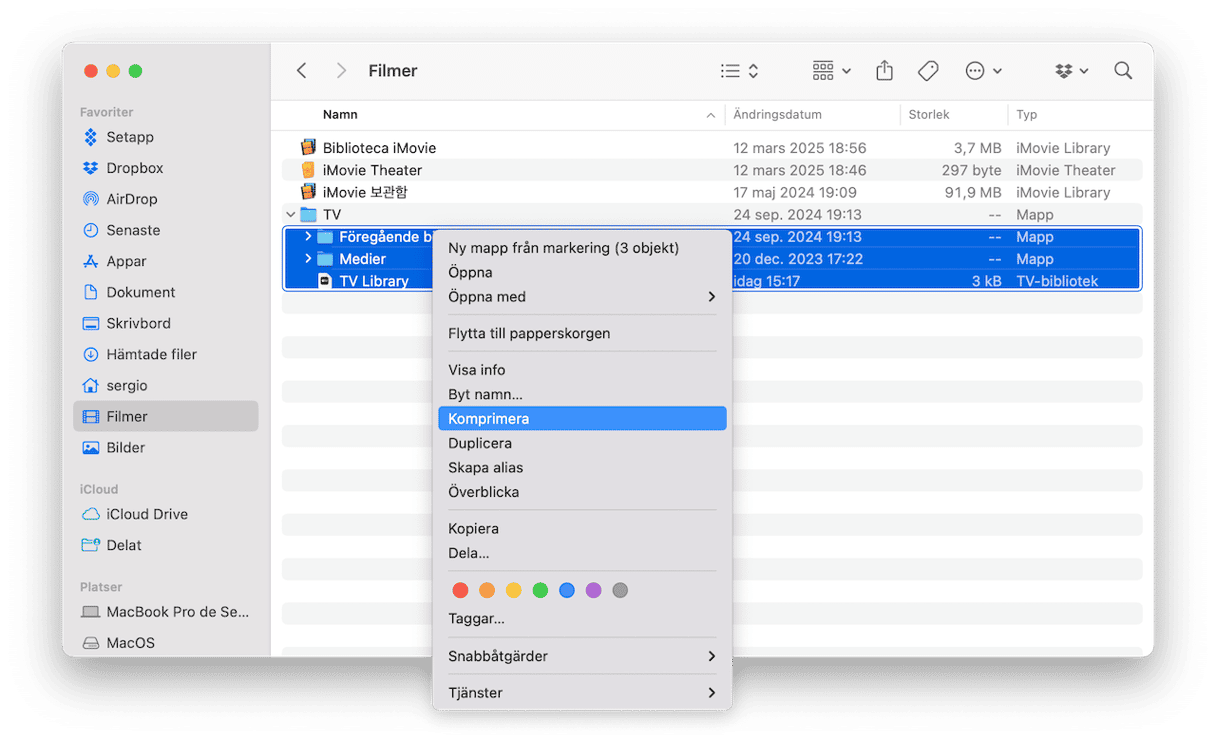
Task: Click the Share icon in the toolbar
Action: (884, 71)
